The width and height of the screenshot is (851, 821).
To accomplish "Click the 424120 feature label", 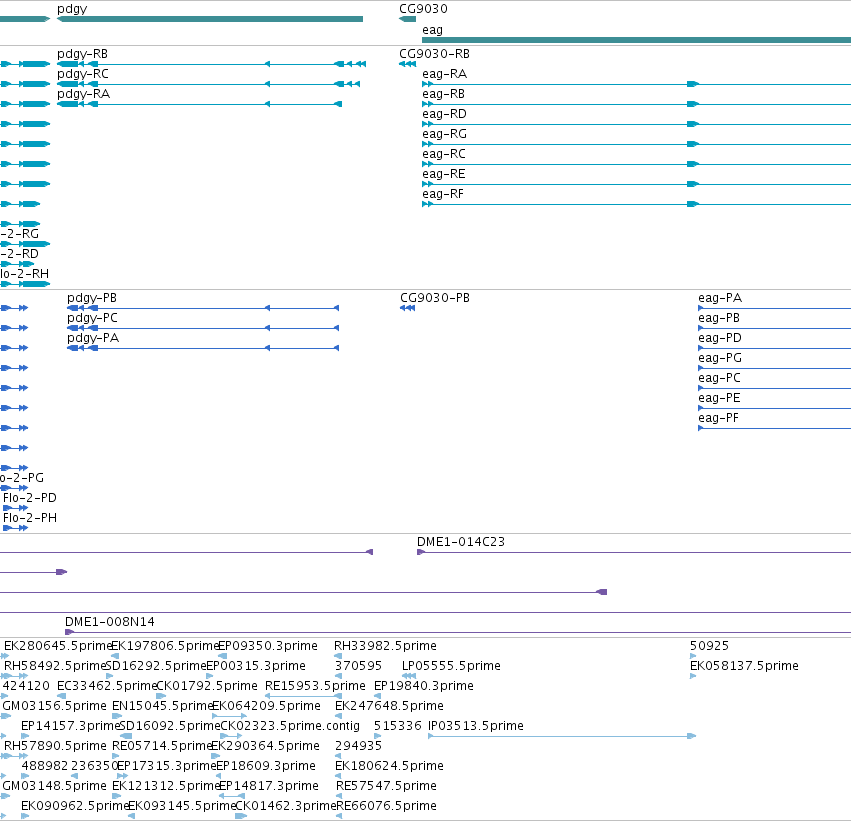I will click(26, 686).
